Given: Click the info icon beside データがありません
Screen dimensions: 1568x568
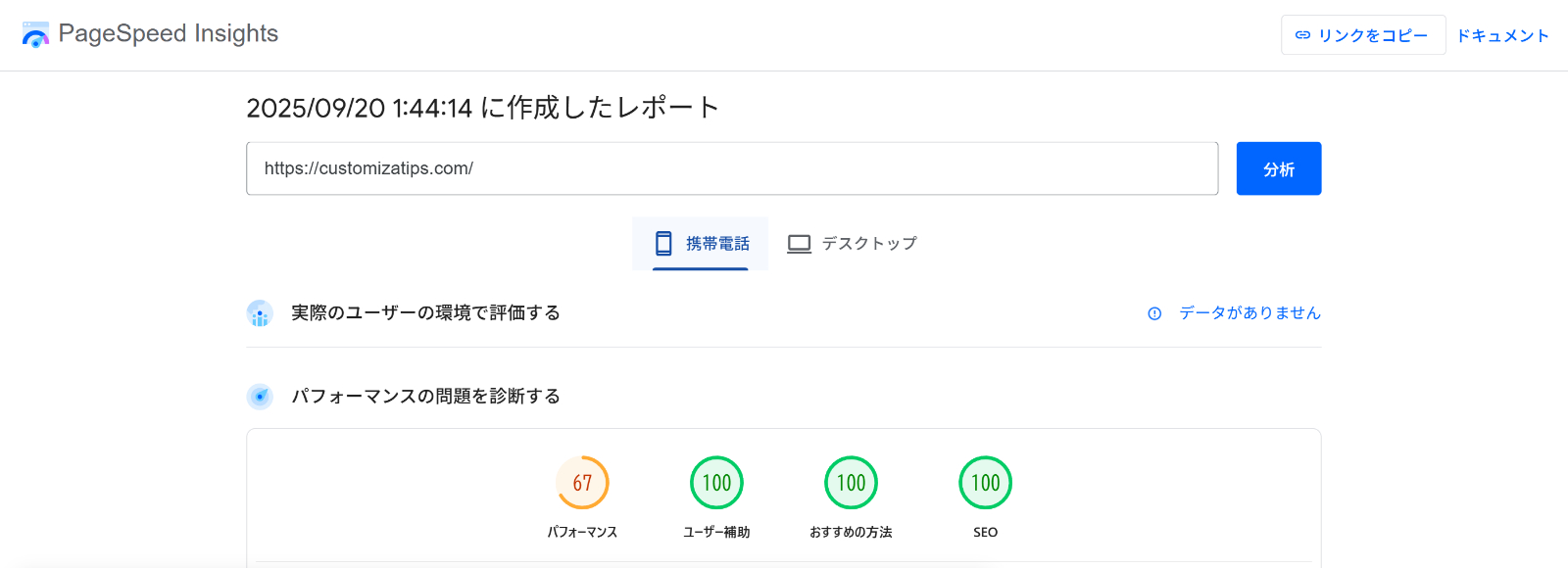Looking at the screenshot, I should [1154, 313].
